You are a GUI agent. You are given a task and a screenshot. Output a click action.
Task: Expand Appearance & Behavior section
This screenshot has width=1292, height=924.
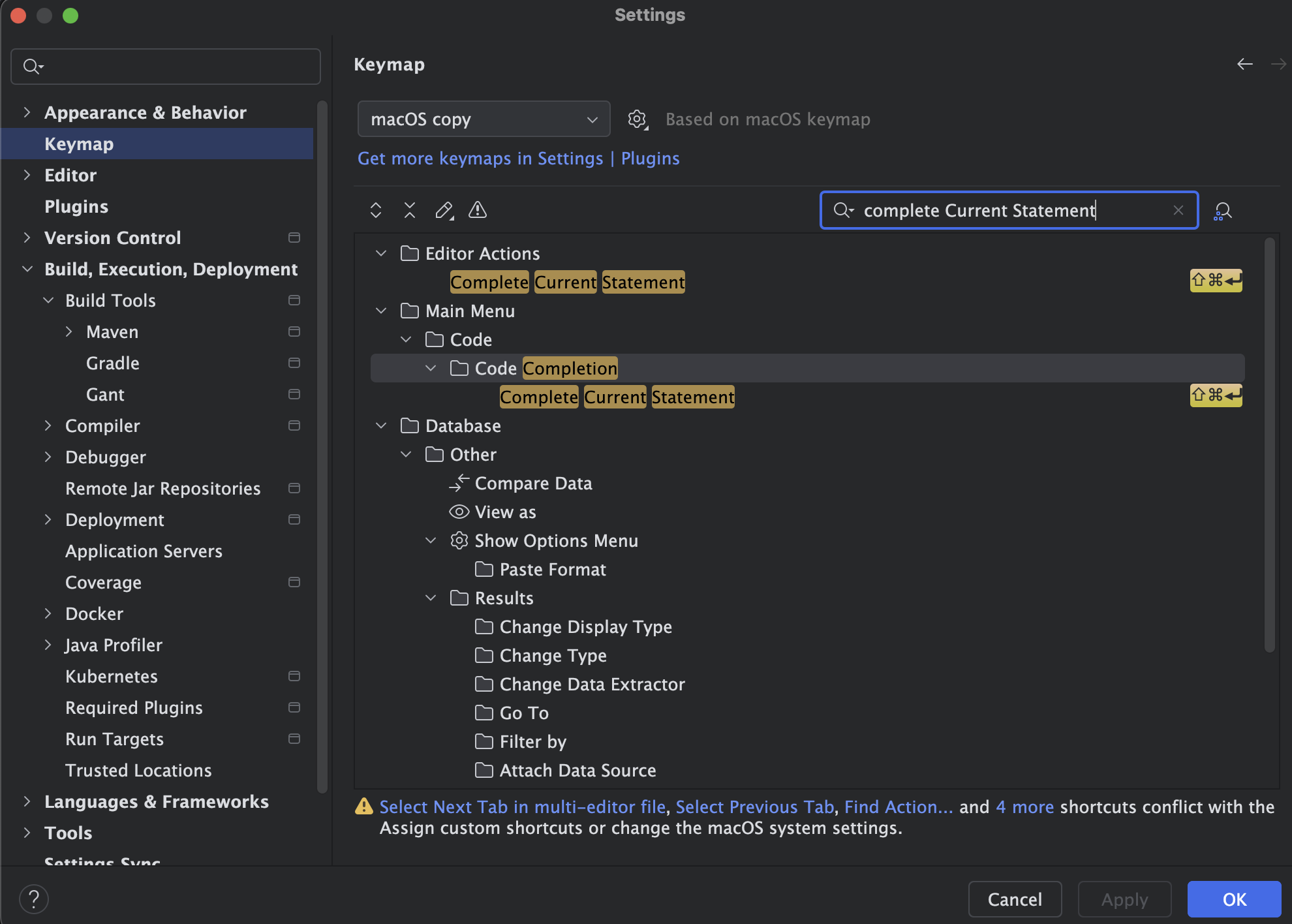coord(27,112)
